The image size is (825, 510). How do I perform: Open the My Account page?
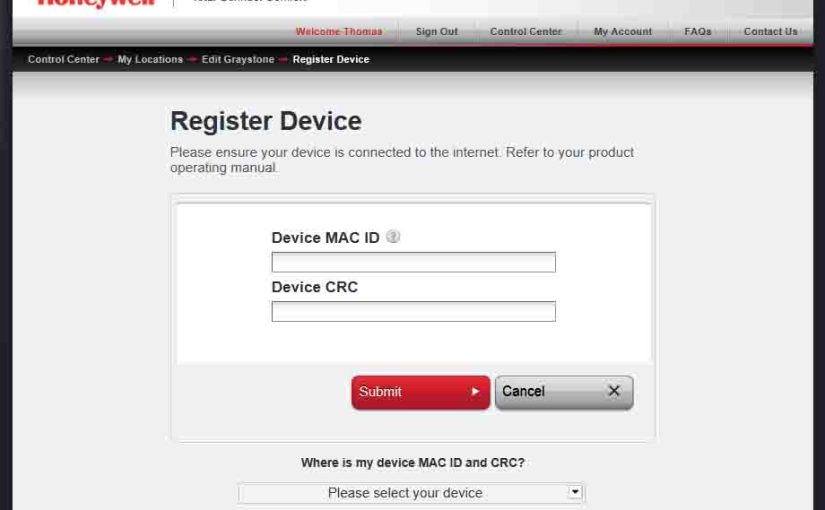coord(622,32)
